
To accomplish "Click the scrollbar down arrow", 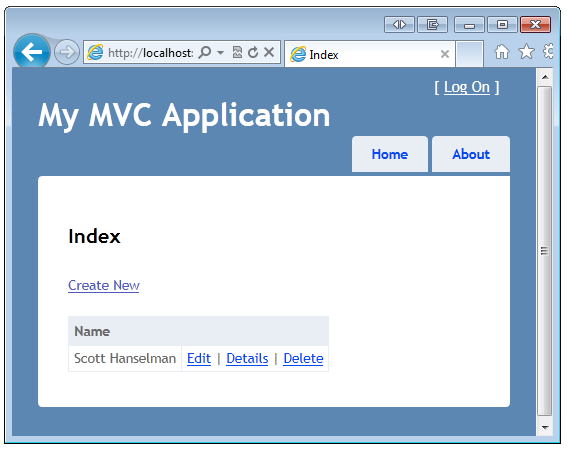I will point(545,428).
